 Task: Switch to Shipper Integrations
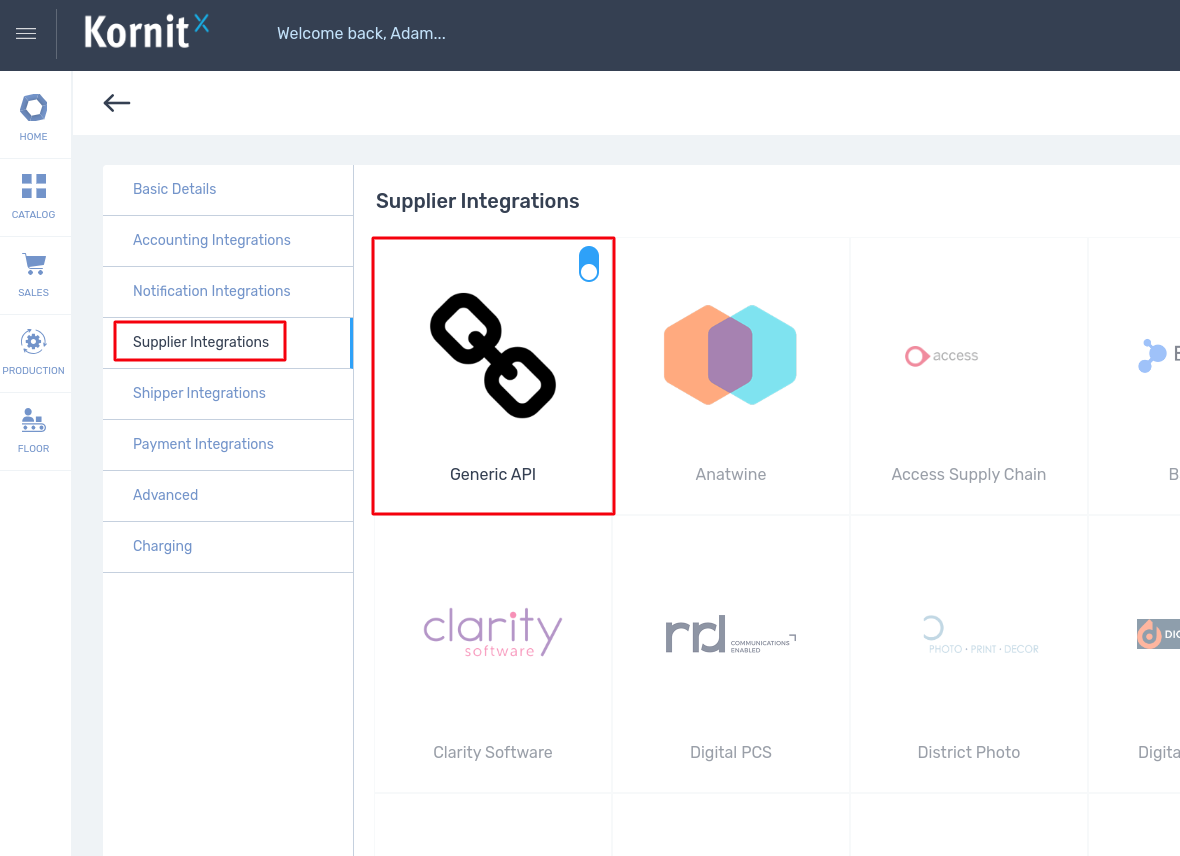tap(200, 393)
